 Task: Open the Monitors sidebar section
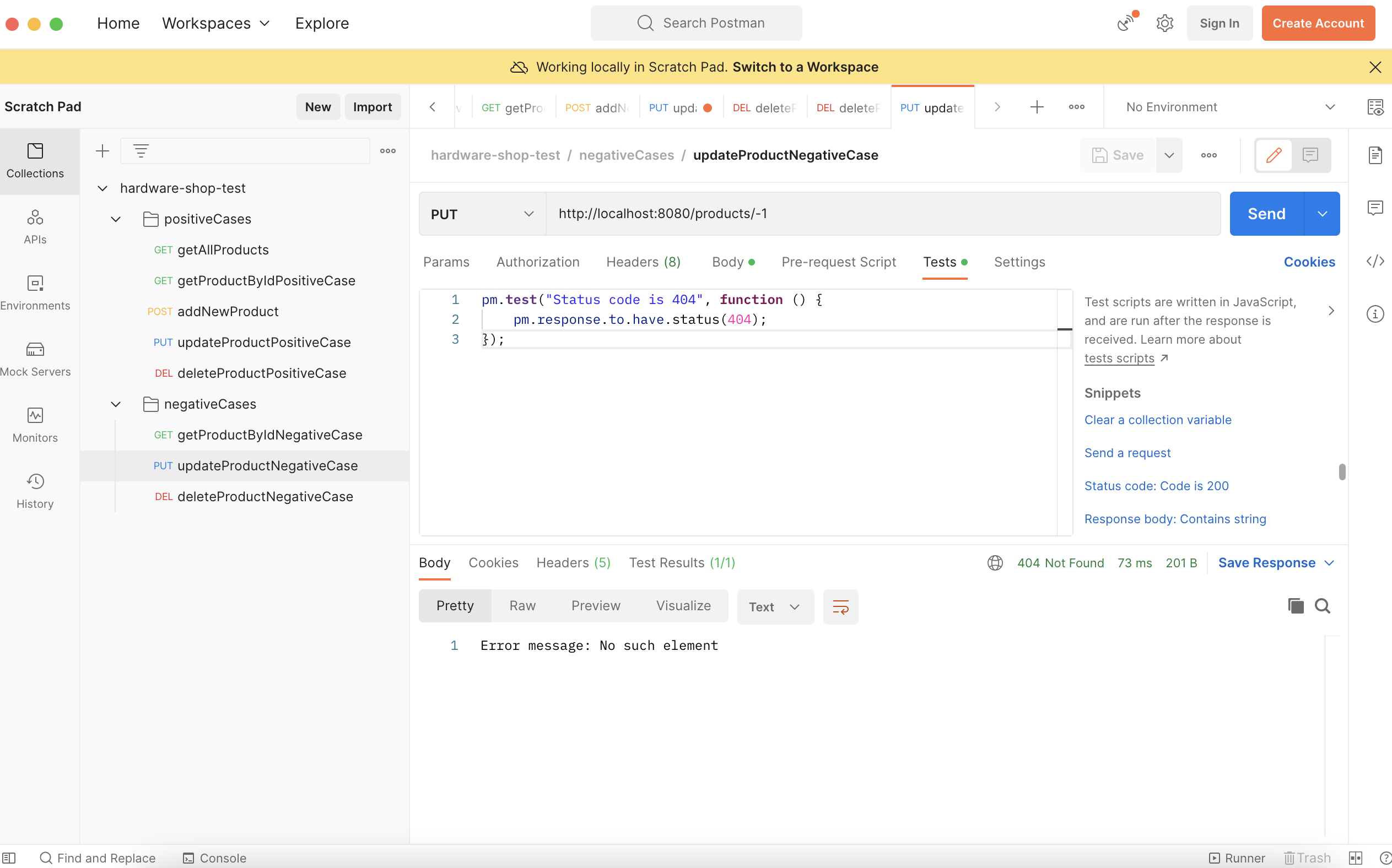pyautogui.click(x=35, y=425)
